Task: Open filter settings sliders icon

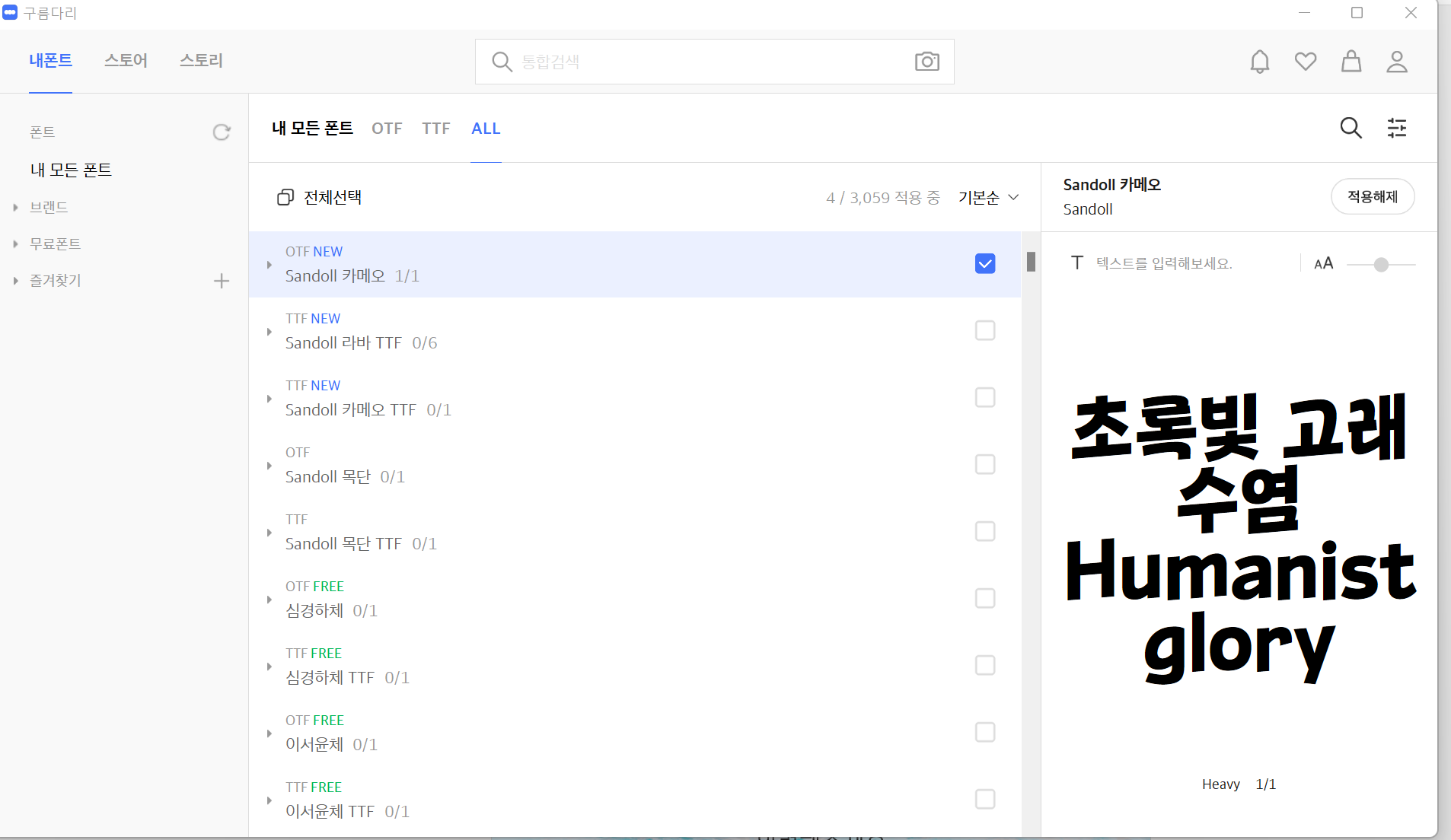Action: coord(1397,128)
